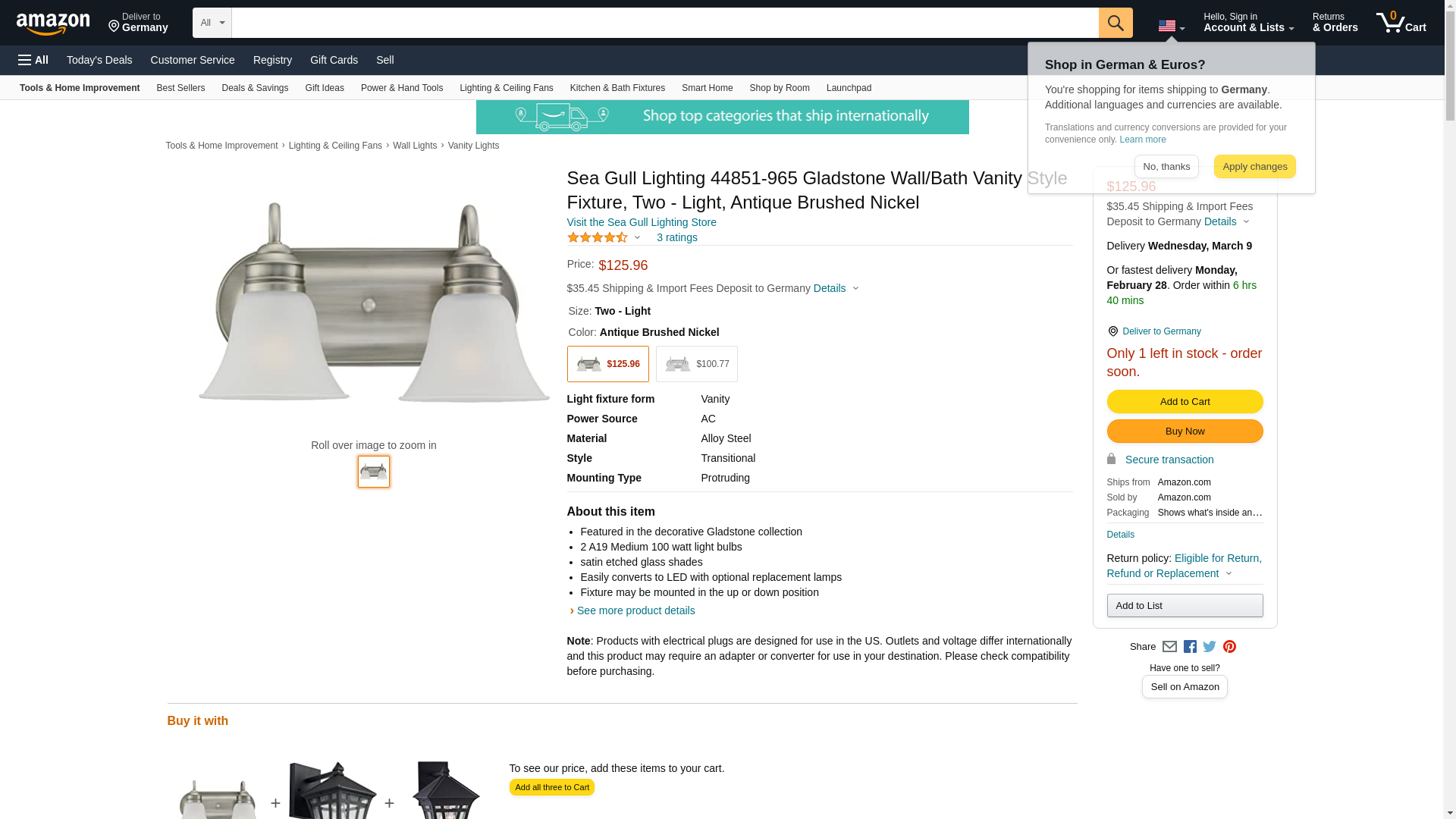Expand the Add to List dropdown
The image size is (1456, 819).
pyautogui.click(x=1185, y=606)
